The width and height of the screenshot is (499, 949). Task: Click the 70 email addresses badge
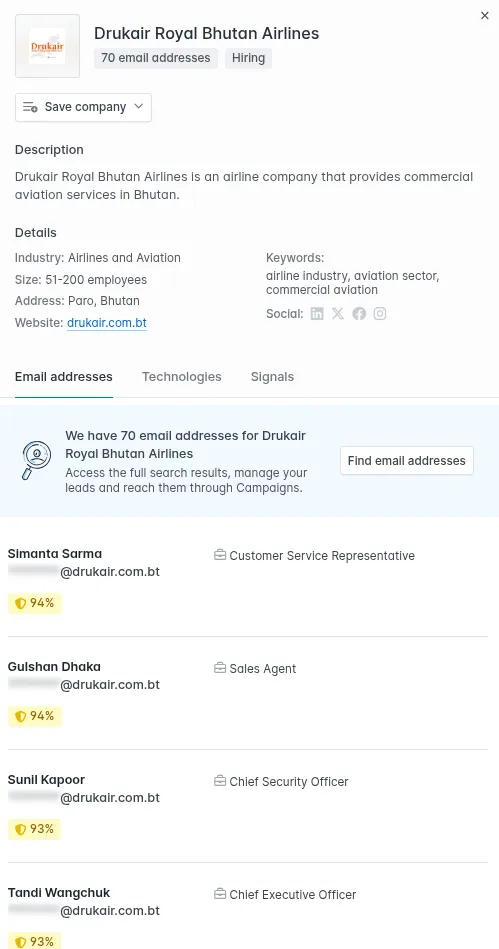(156, 58)
